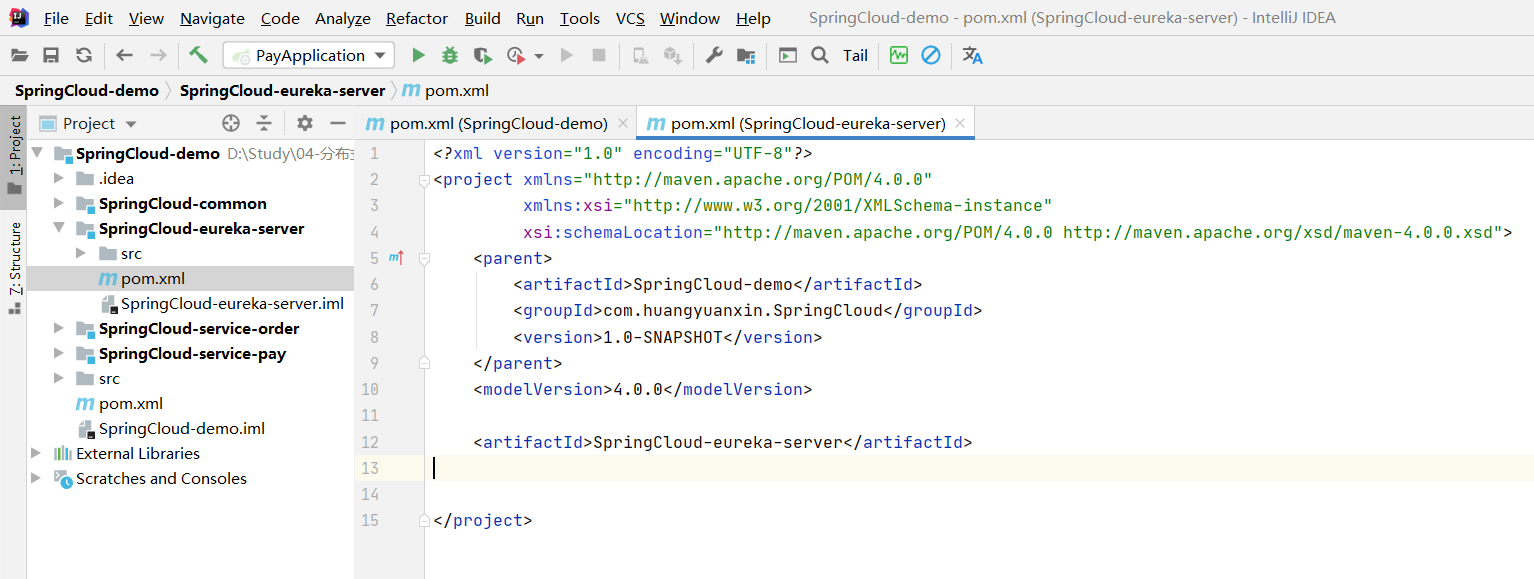Viewport: 1534px width, 579px height.
Task: Expand SpringCloud-service-pay module
Action: 60,353
